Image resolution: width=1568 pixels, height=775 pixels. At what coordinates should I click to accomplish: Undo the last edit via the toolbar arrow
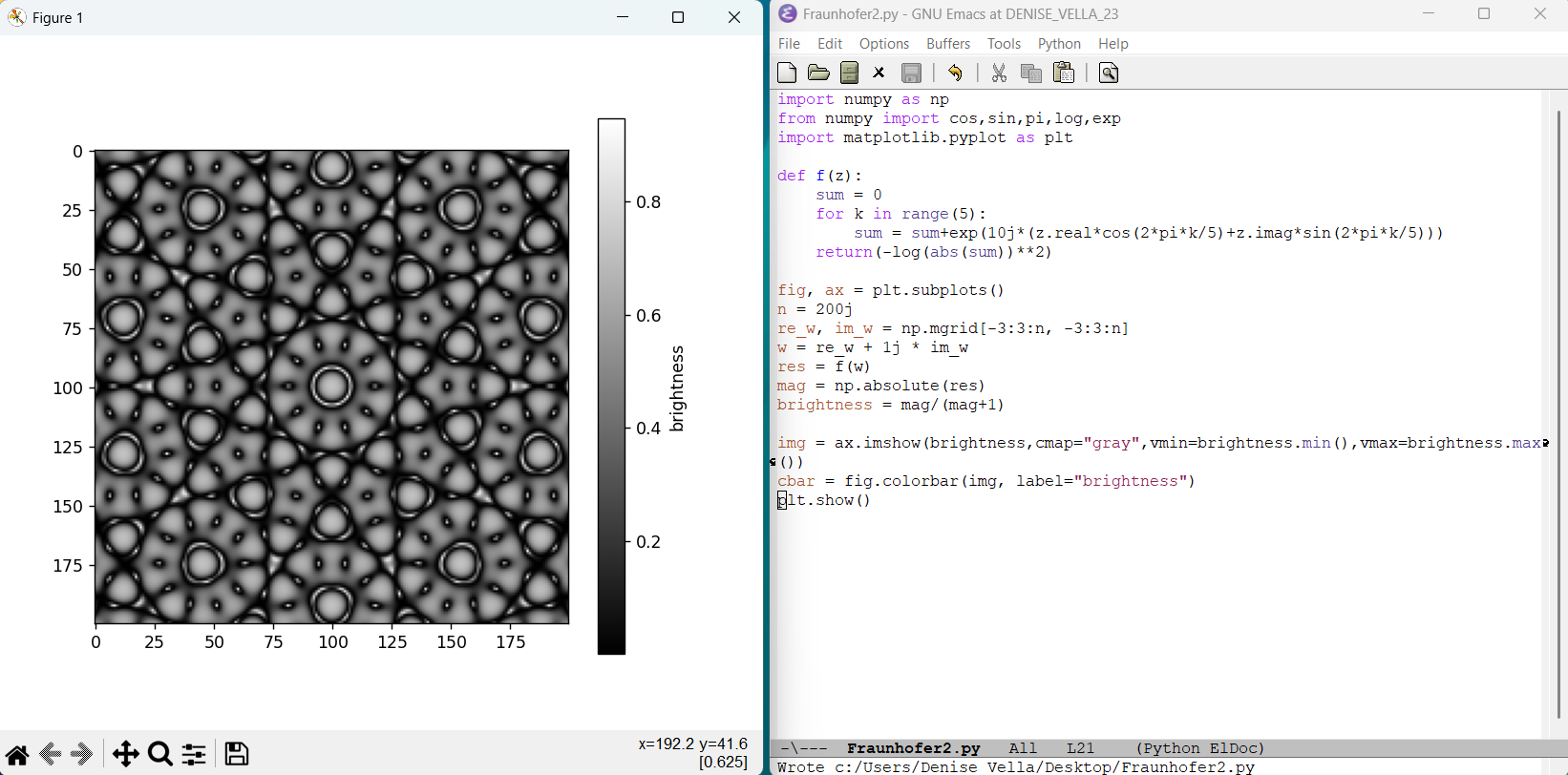(x=955, y=73)
